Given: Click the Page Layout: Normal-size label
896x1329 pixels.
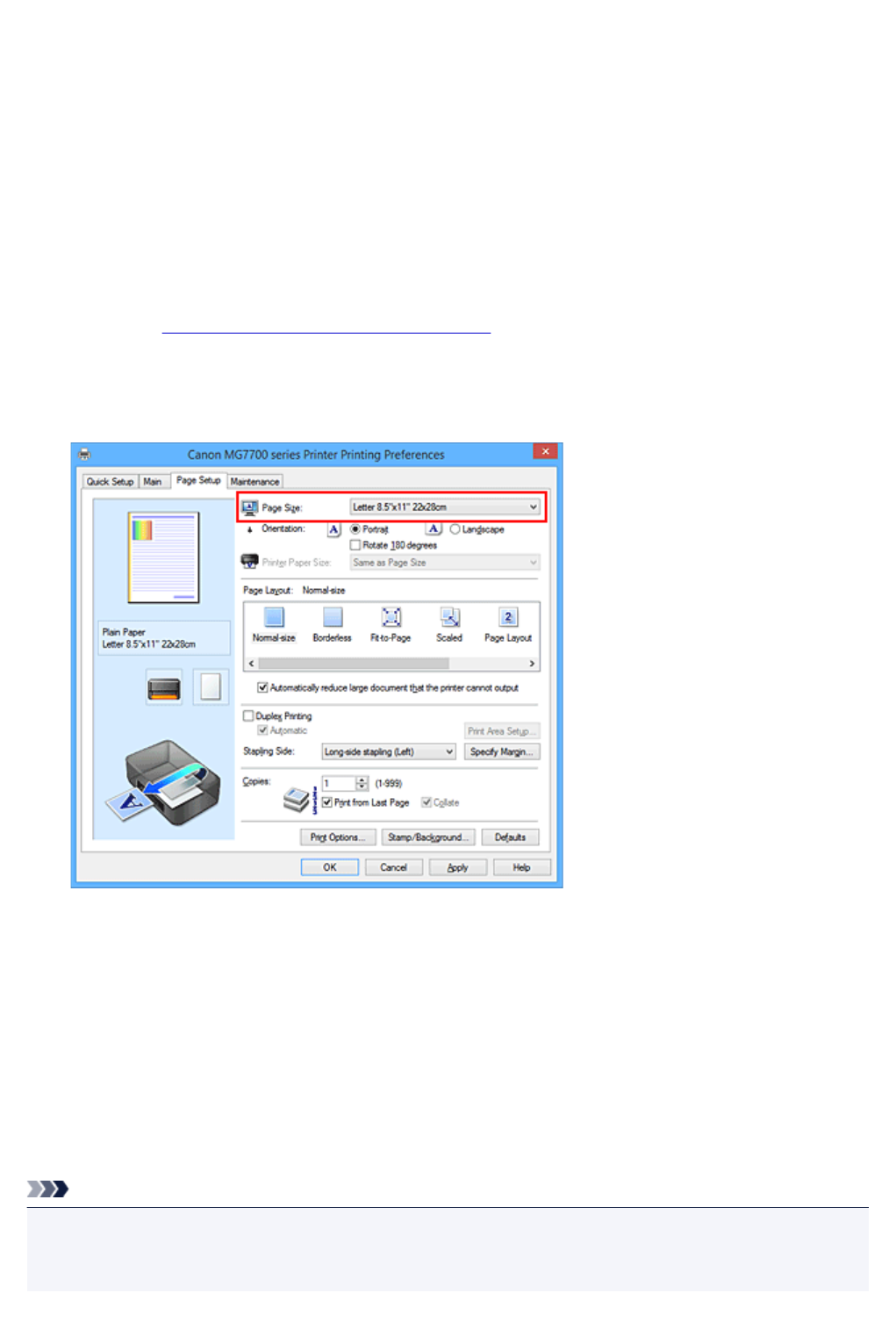Looking at the screenshot, I should pos(294,590).
